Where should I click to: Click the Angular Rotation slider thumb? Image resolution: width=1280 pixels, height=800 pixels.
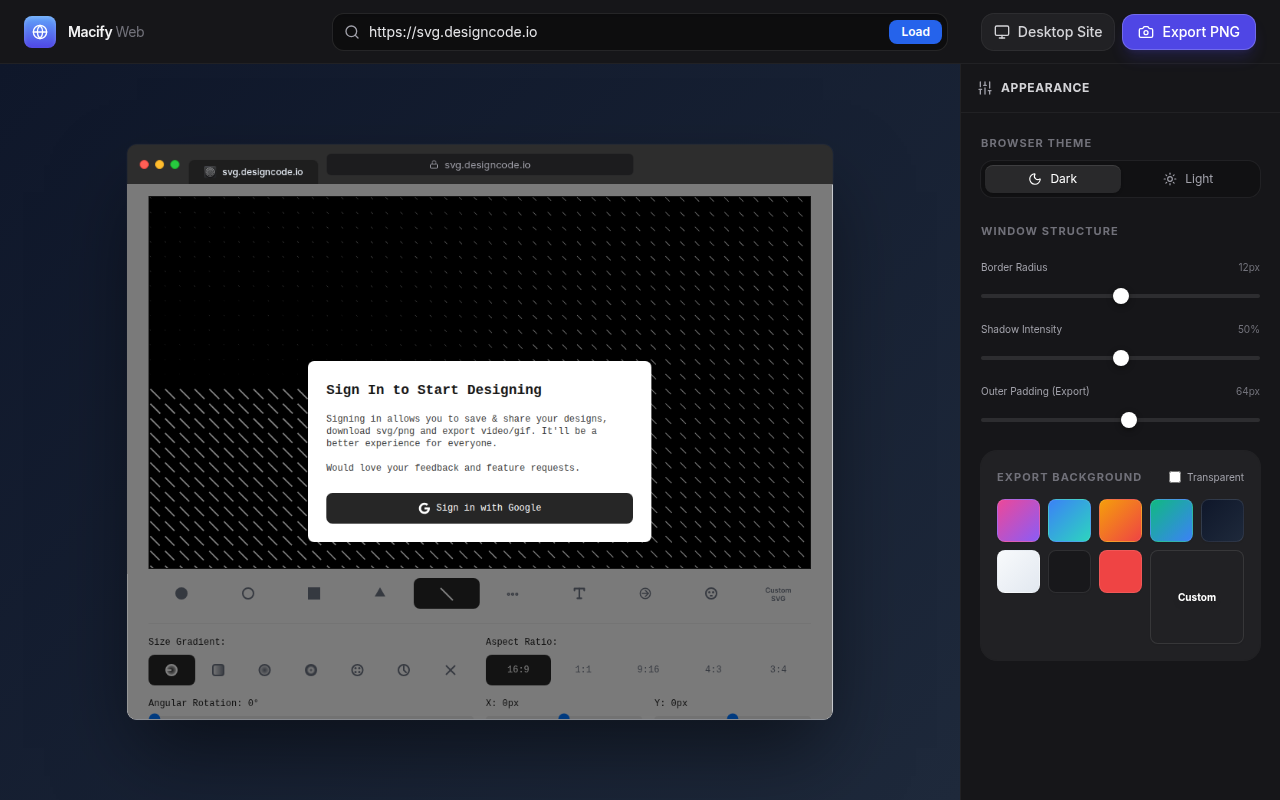(154, 716)
